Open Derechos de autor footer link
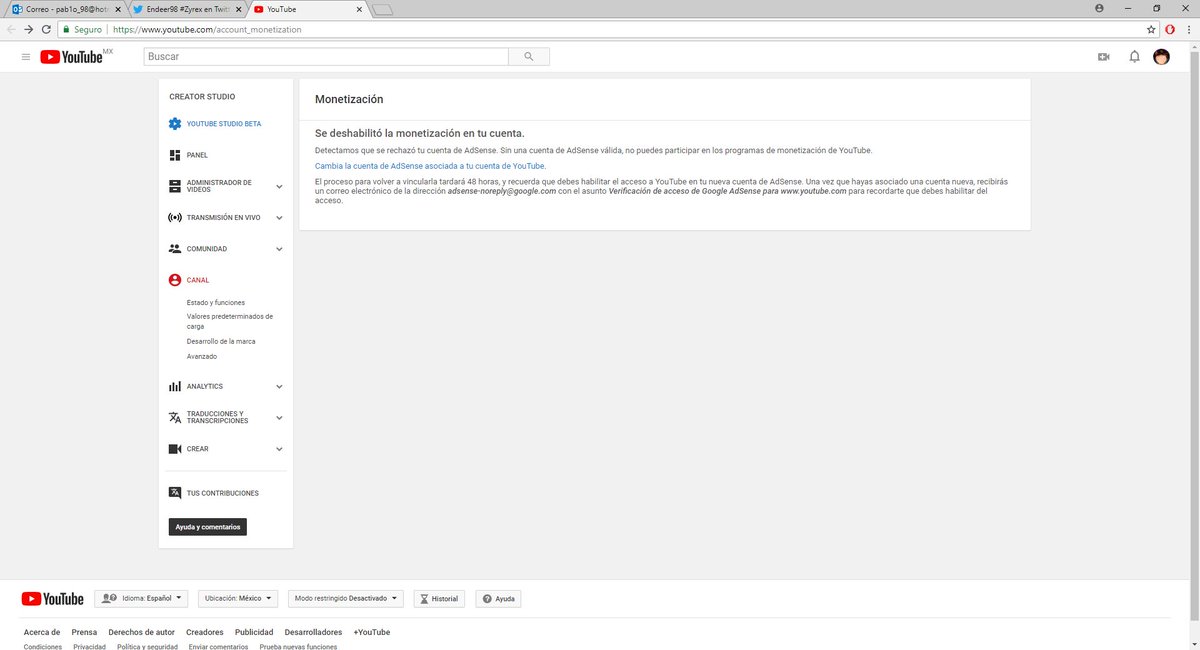Viewport: 1200px width, 650px height. tap(142, 632)
